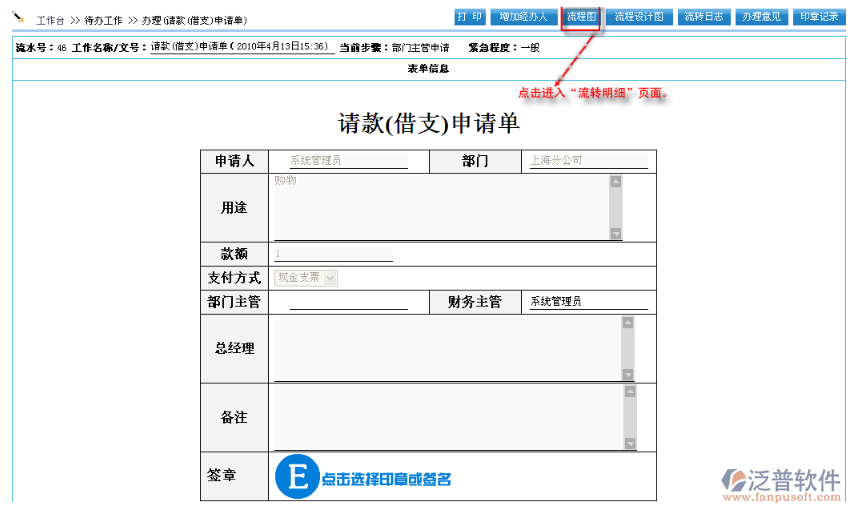The width and height of the screenshot is (851, 513).
Task: Click the 部门主管 department head field
Action: [x=341, y=302]
